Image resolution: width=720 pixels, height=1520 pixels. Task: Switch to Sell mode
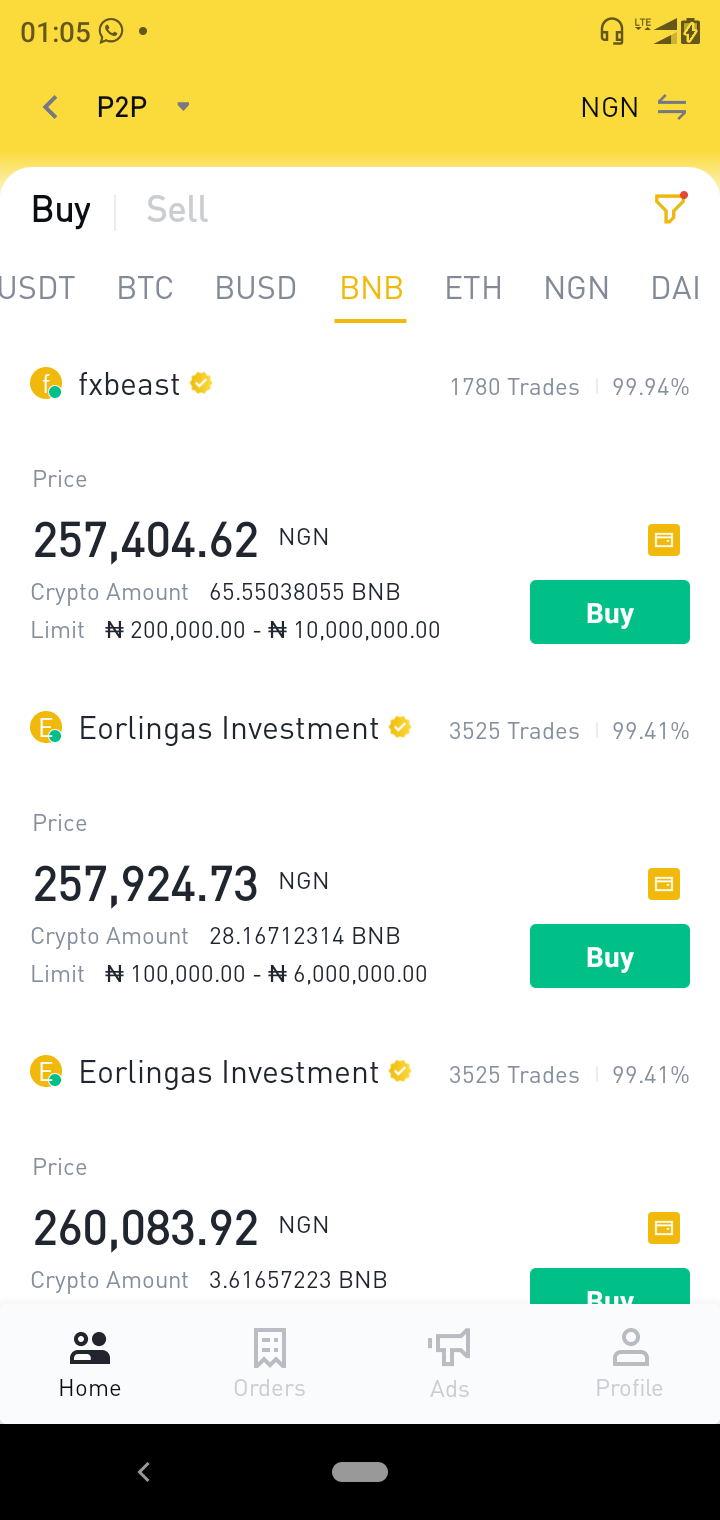coord(177,209)
